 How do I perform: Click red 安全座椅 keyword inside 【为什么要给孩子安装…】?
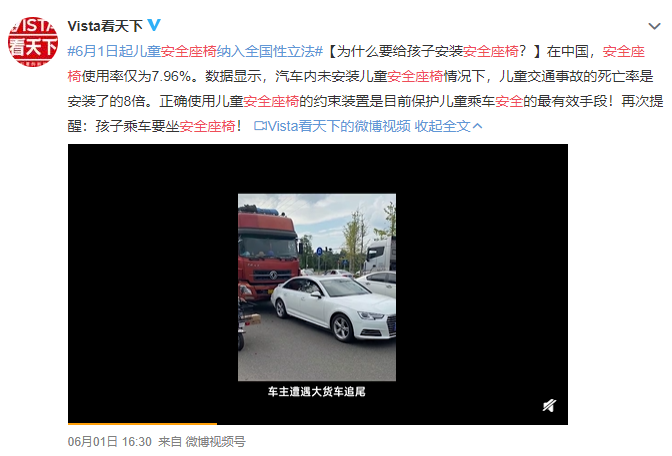491,51
